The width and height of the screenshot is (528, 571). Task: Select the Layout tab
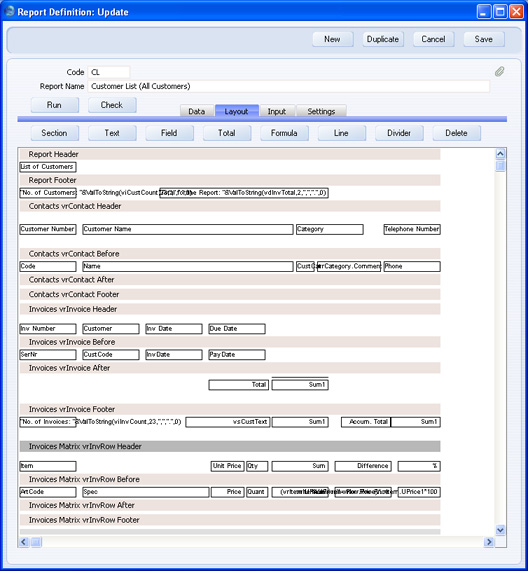point(237,111)
